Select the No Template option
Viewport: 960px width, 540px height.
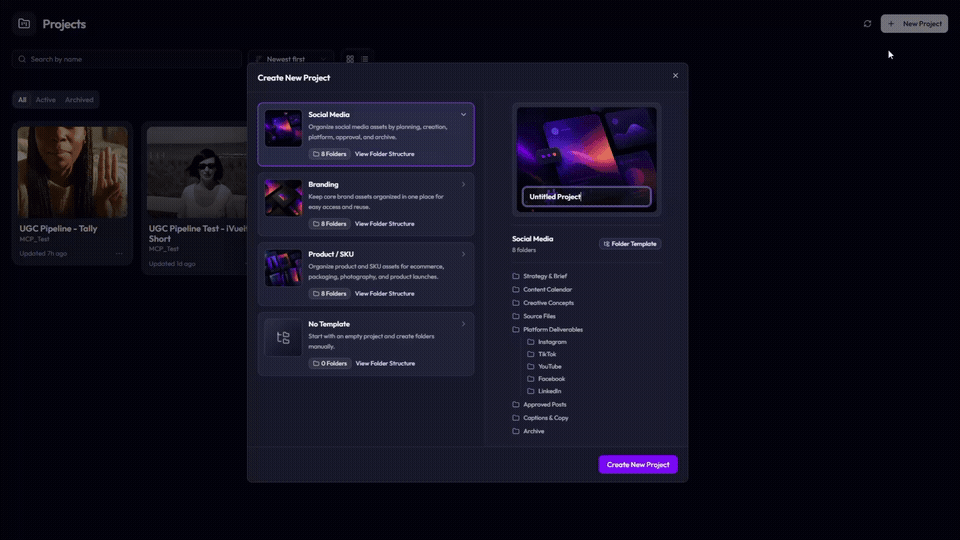coord(366,343)
